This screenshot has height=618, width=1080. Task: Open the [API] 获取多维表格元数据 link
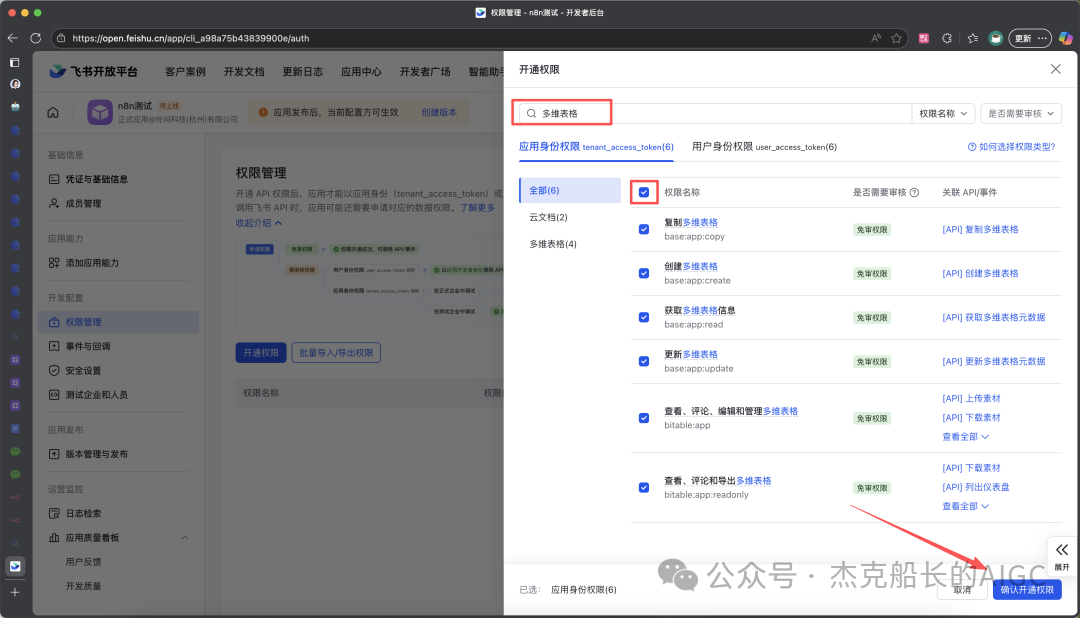point(993,318)
